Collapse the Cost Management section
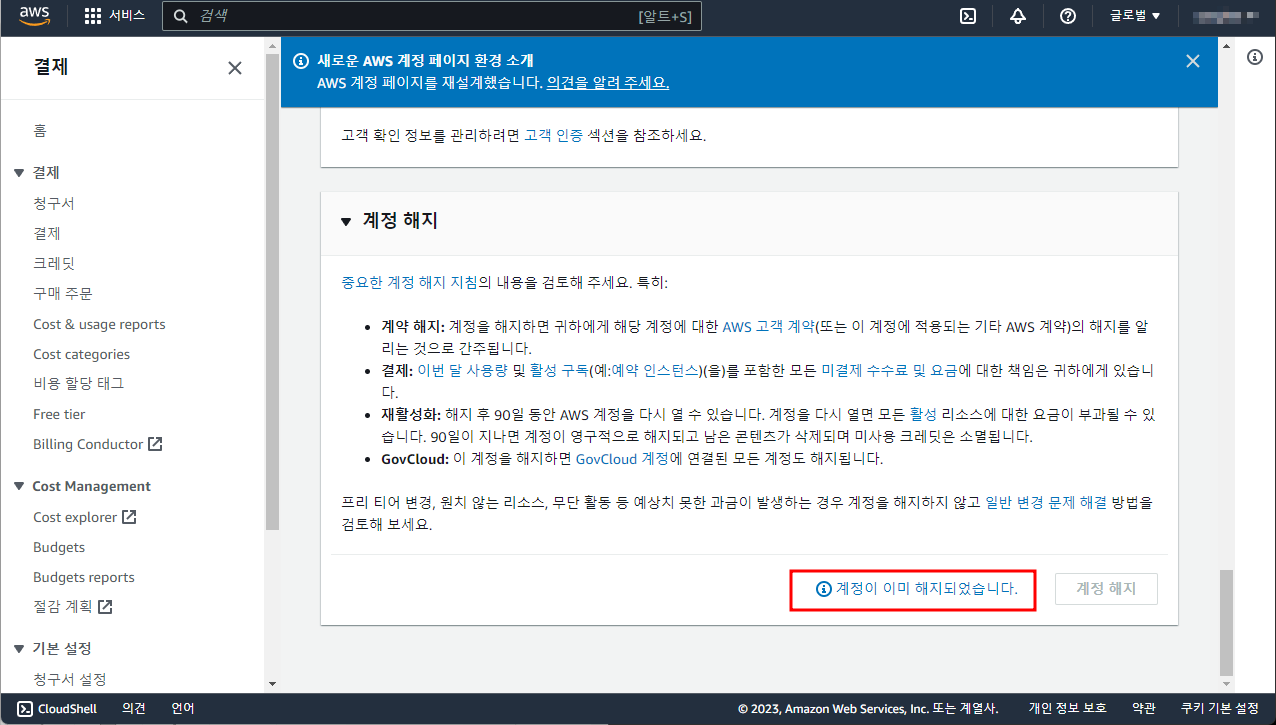Screen dimensions: 1276x725 (x=19, y=486)
